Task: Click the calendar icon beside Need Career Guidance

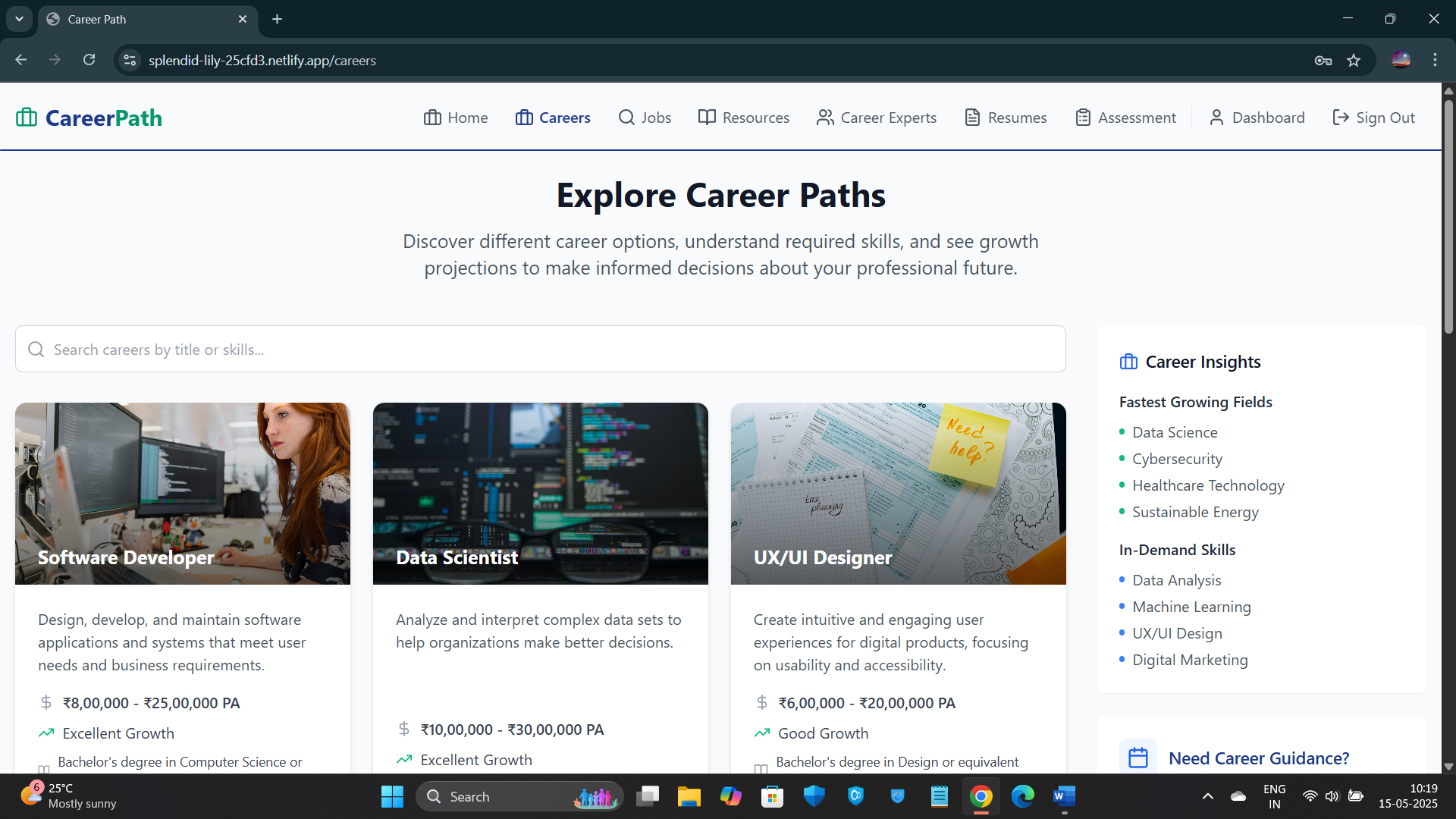Action: [1138, 758]
